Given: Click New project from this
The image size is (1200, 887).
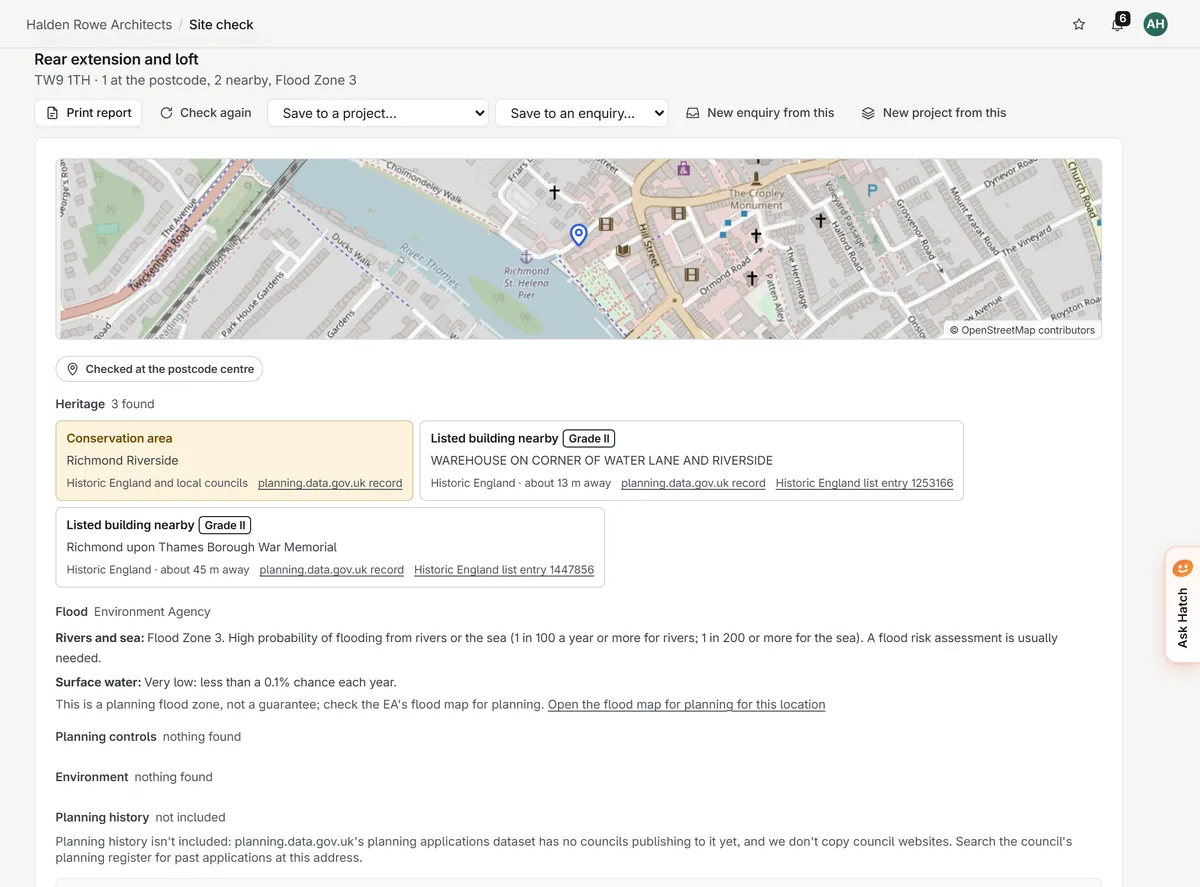Looking at the screenshot, I should click(x=934, y=113).
